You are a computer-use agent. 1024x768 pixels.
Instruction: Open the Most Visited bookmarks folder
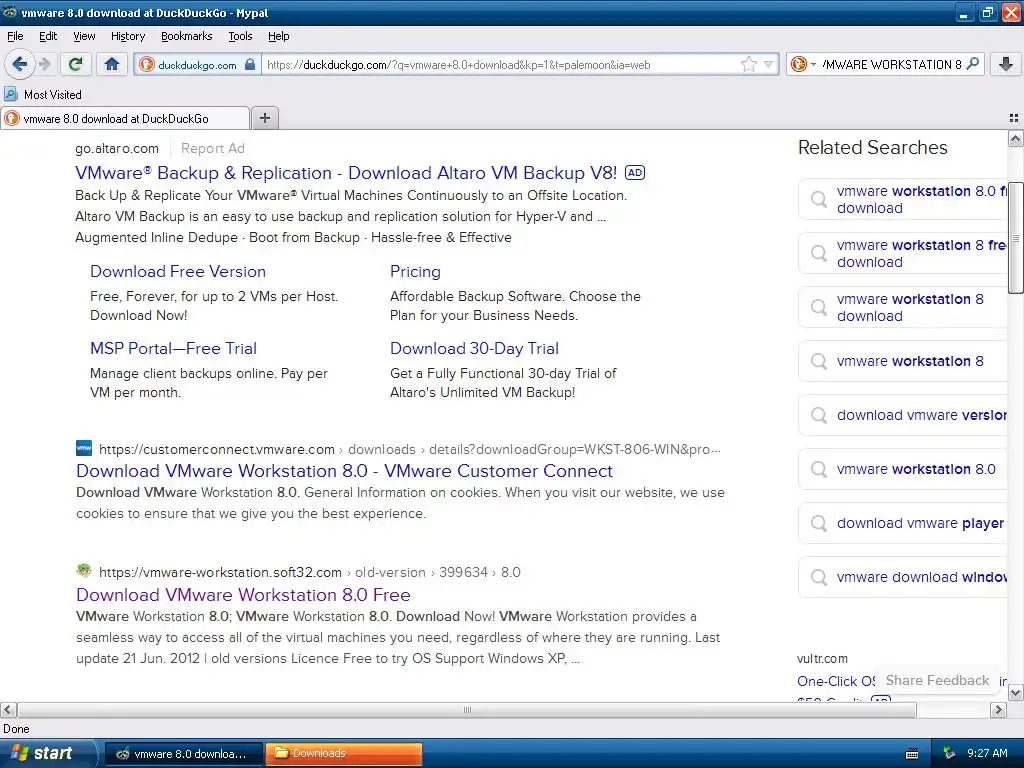point(43,95)
